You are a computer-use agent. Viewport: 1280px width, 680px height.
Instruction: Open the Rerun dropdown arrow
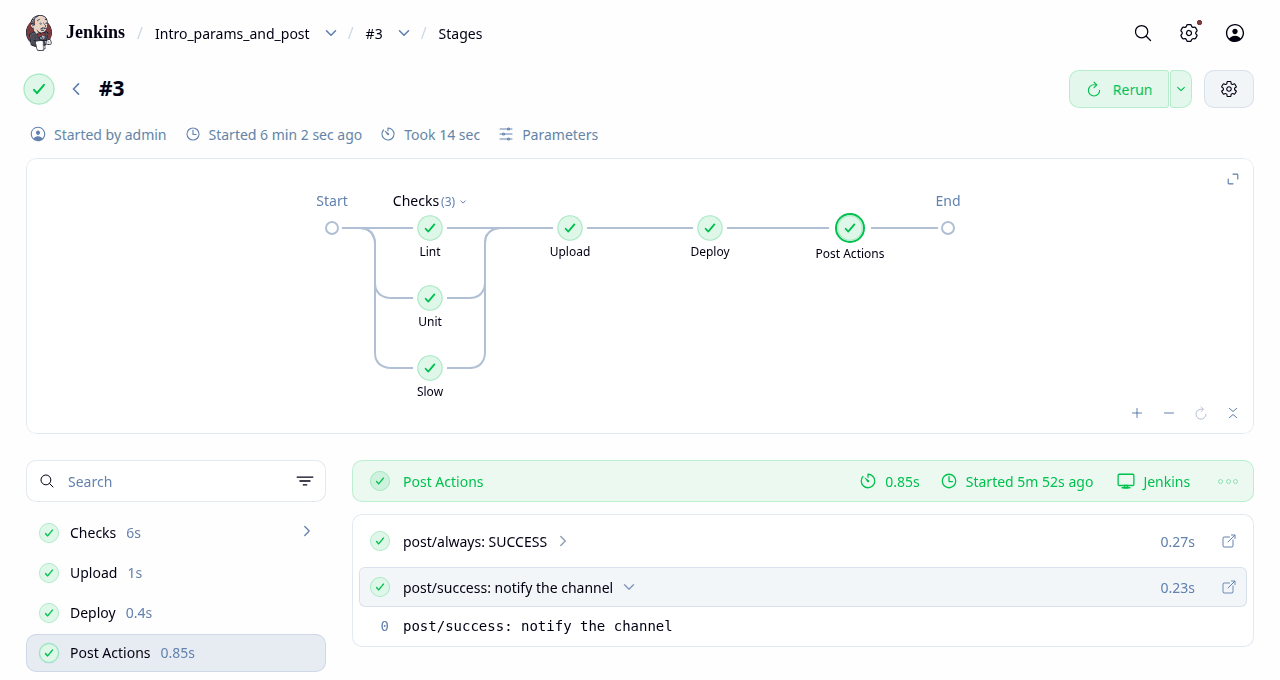click(x=1181, y=89)
